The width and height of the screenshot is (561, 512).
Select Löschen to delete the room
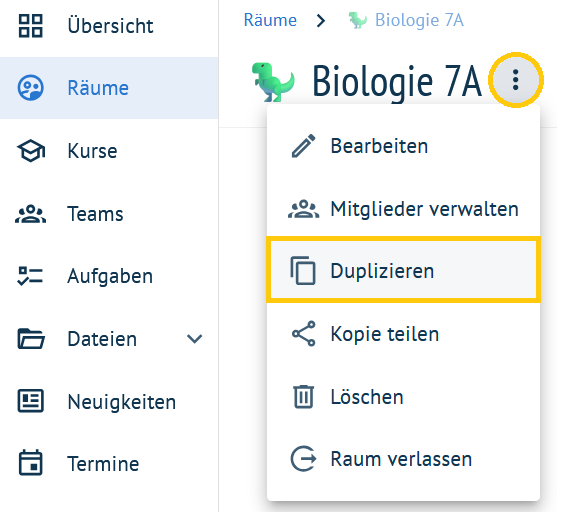[x=403, y=397]
